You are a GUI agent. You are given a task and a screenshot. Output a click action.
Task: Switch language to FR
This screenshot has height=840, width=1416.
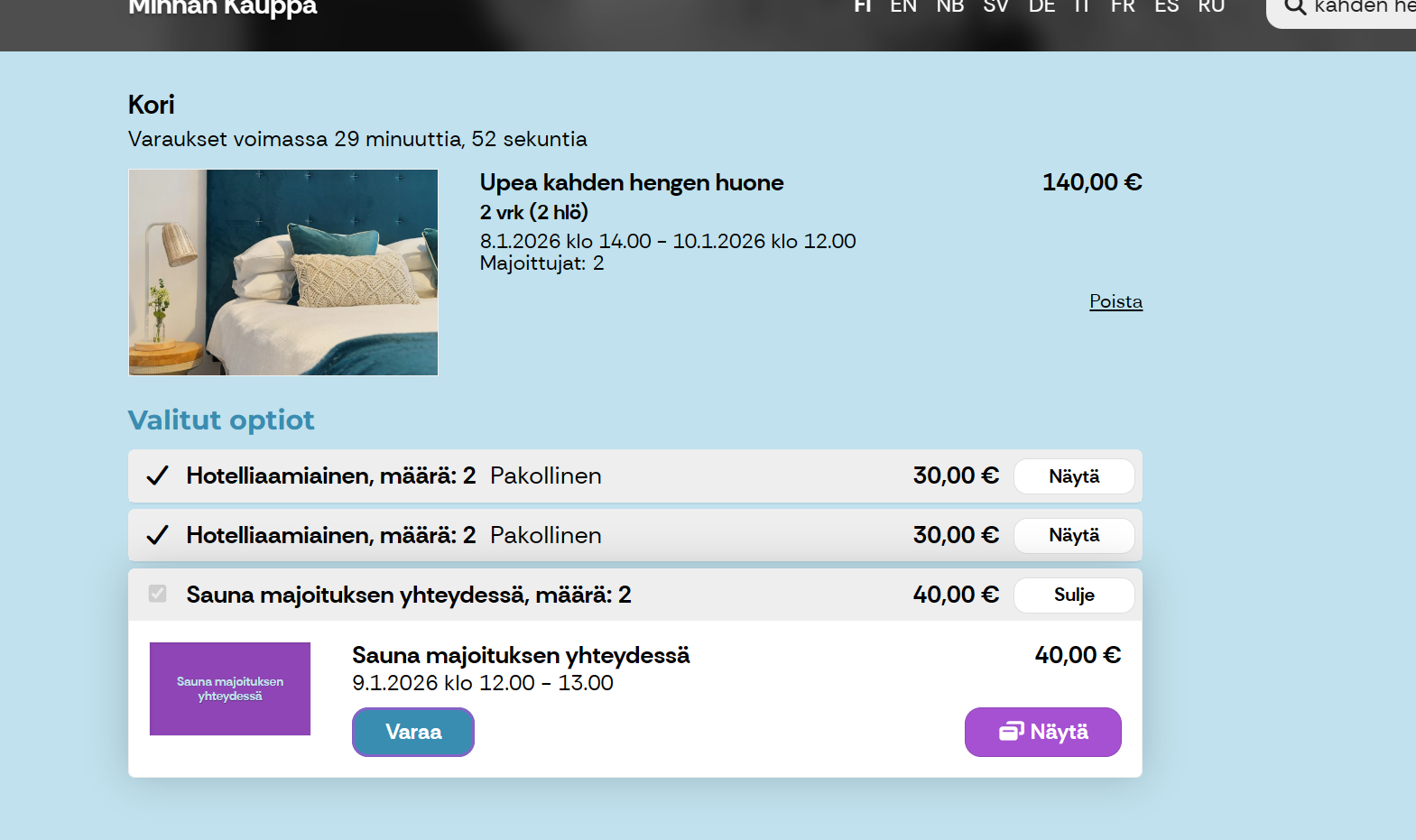(x=1123, y=7)
